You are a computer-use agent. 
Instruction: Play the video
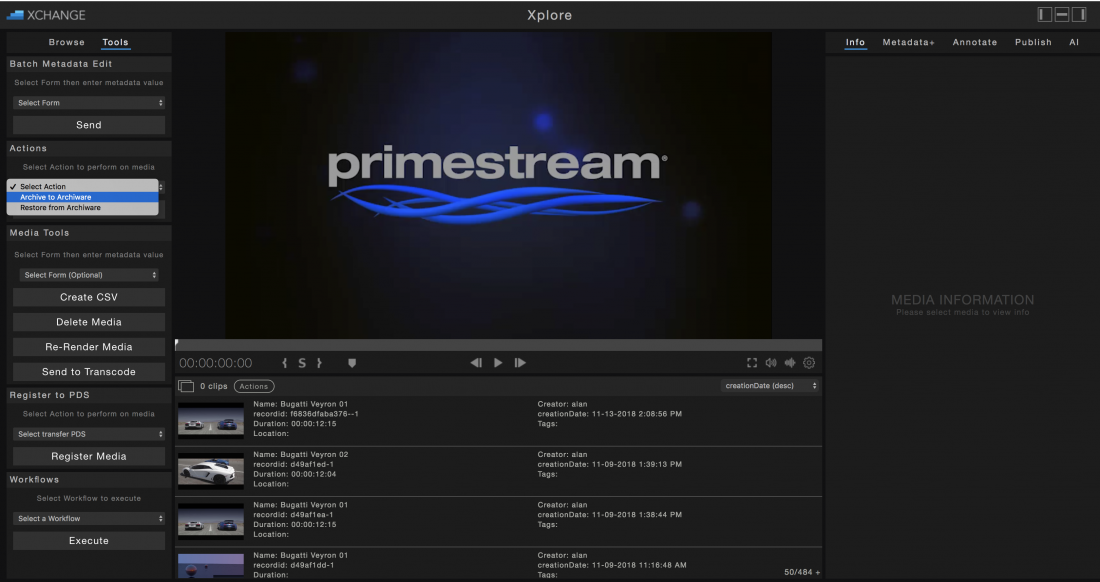click(x=498, y=363)
